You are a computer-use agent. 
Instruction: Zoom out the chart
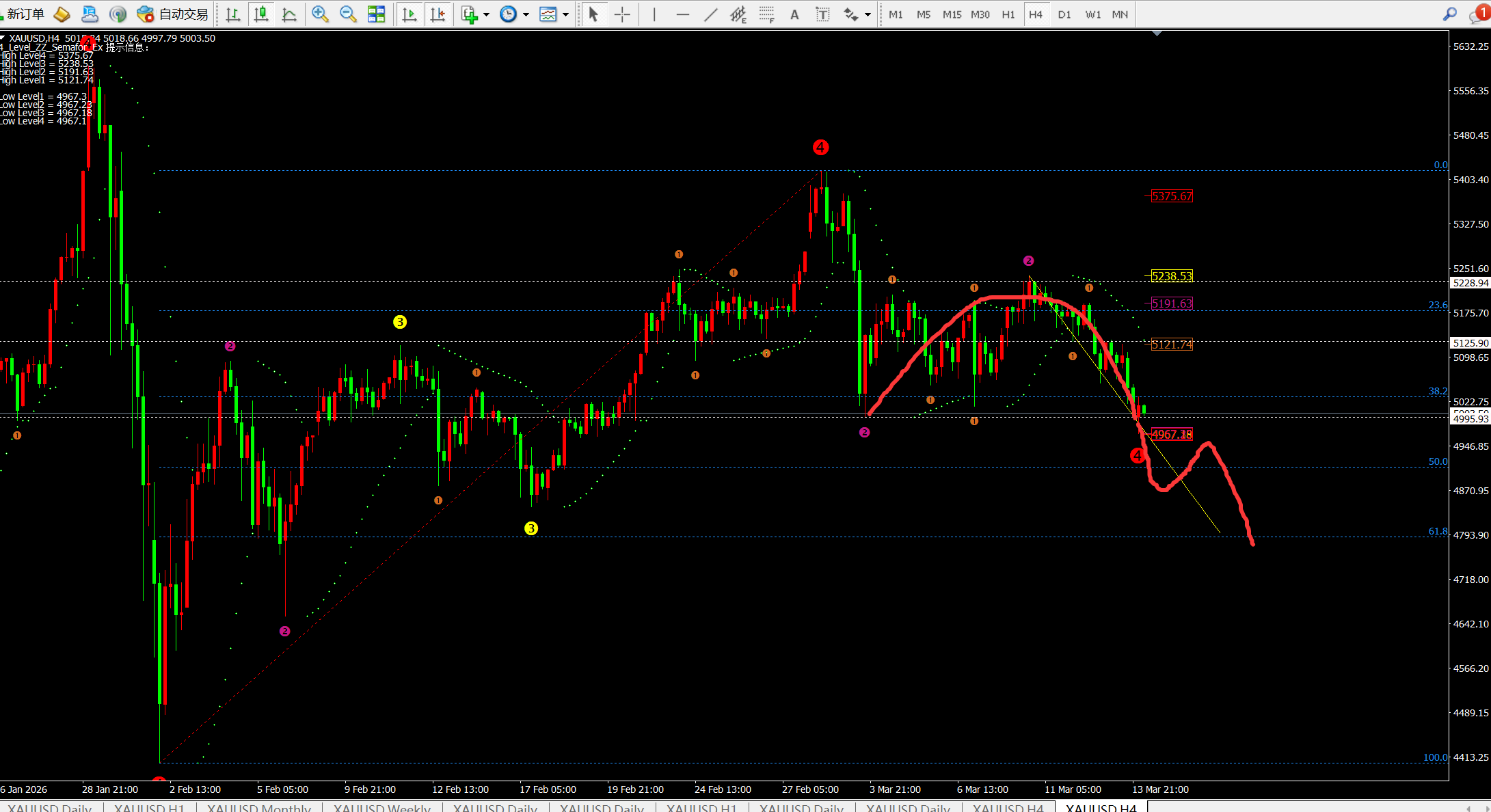click(348, 14)
